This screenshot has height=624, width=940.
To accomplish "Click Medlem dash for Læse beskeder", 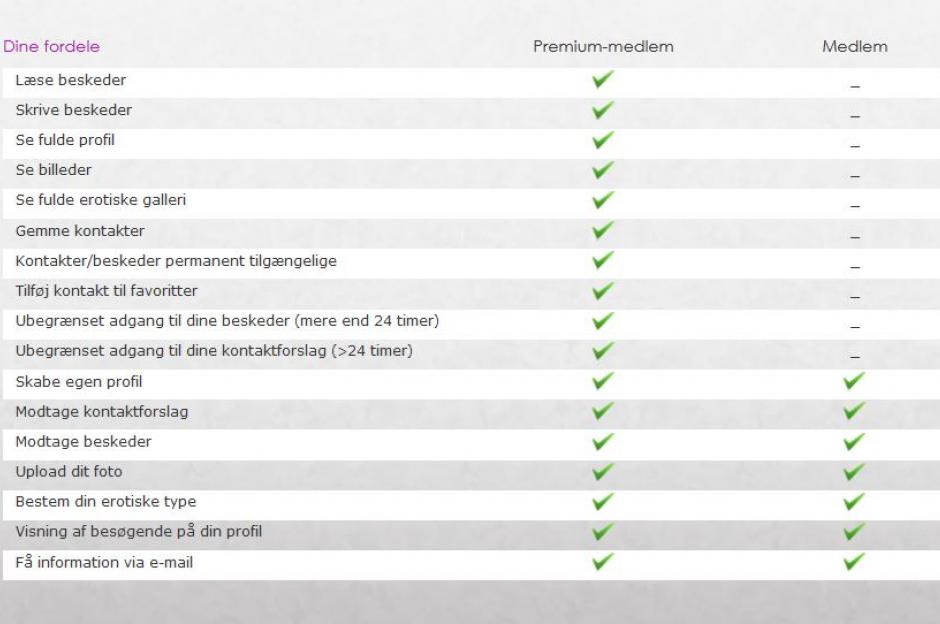I will pos(855,86).
